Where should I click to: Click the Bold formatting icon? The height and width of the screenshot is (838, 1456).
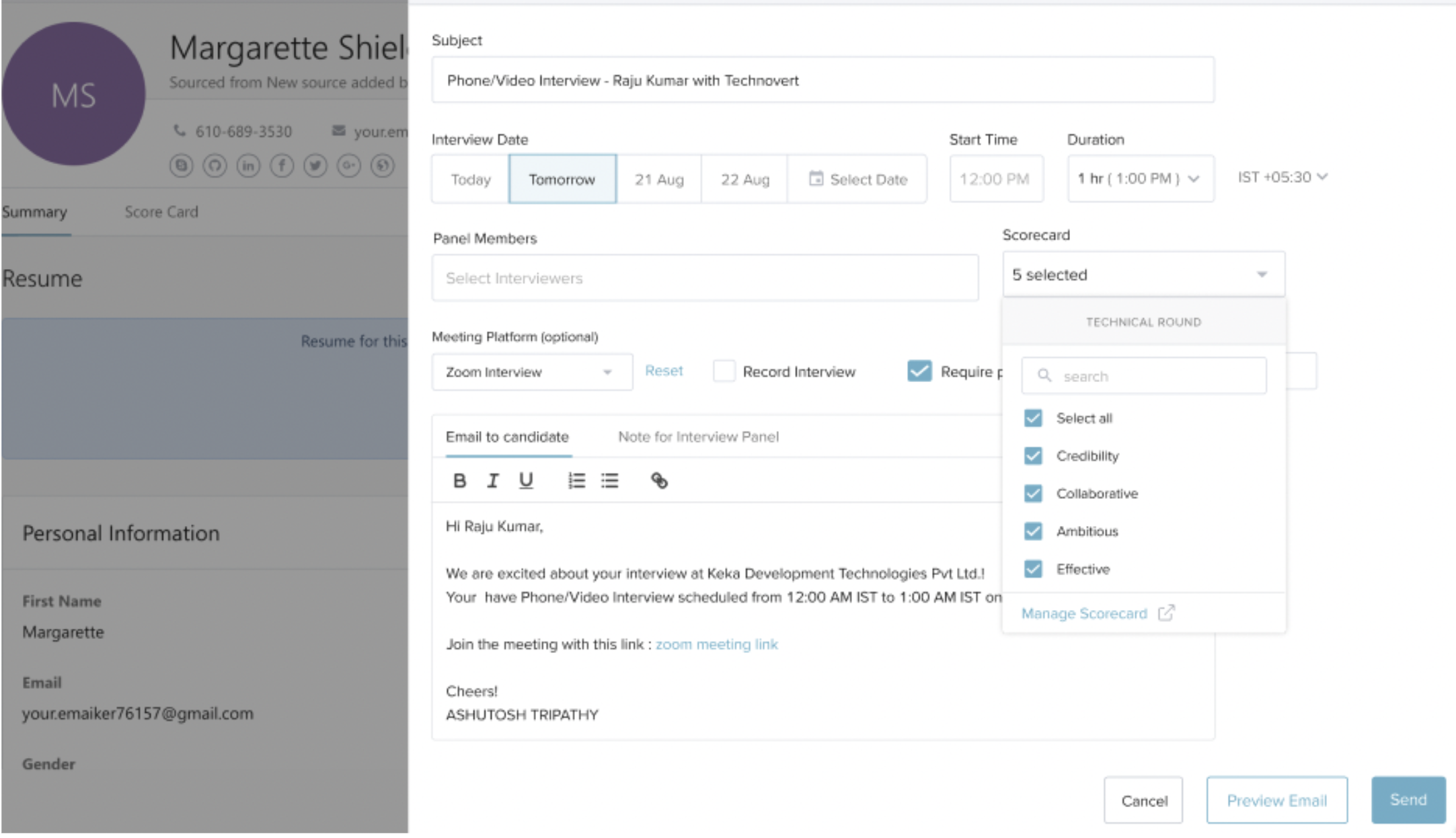(459, 481)
